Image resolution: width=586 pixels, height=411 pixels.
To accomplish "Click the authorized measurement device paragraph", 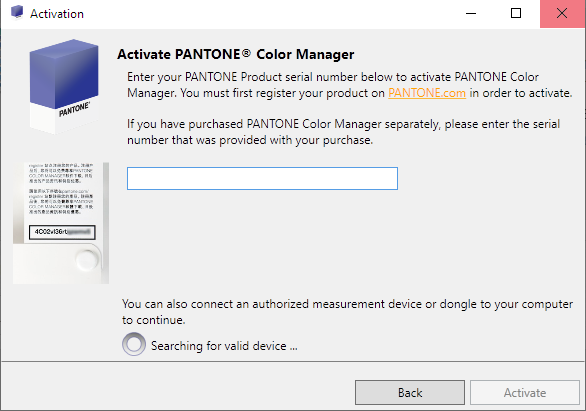I will click(347, 312).
